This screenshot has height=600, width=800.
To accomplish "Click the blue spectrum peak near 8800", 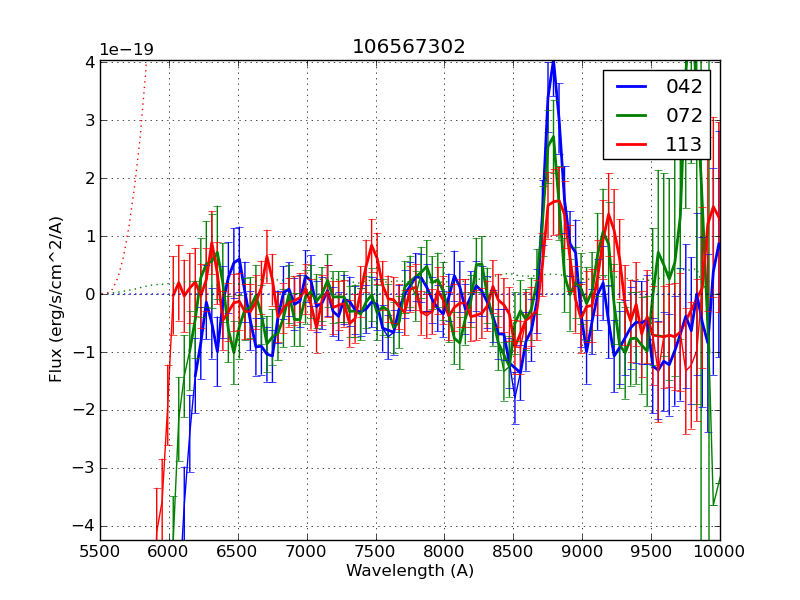I will (552, 64).
